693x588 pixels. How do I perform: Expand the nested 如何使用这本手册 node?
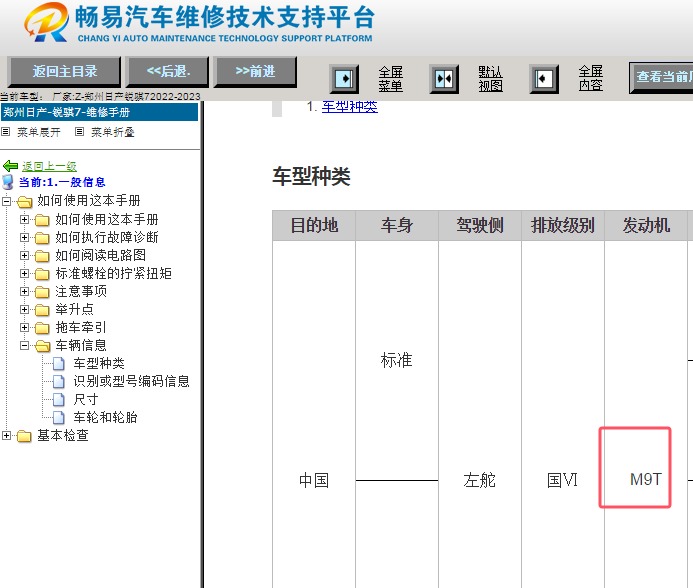[x=25, y=219]
